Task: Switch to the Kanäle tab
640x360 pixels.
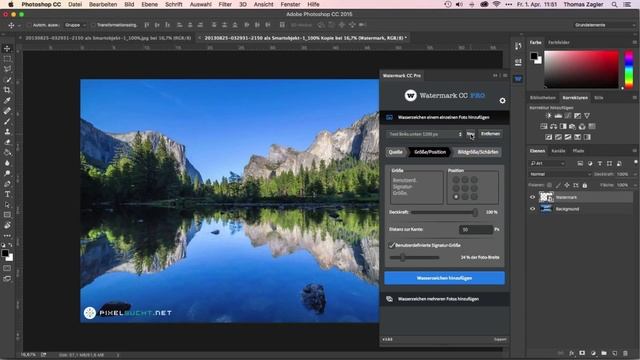Action: (558, 151)
